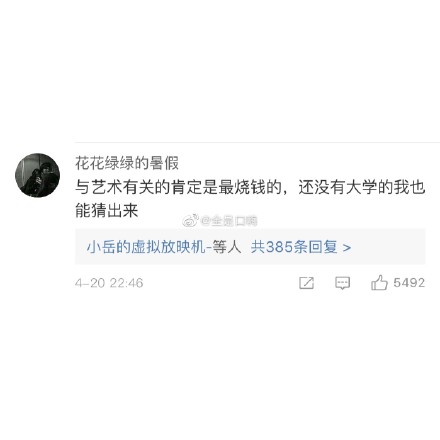Click the repost share icon
440x440 pixels.
pos(306,283)
